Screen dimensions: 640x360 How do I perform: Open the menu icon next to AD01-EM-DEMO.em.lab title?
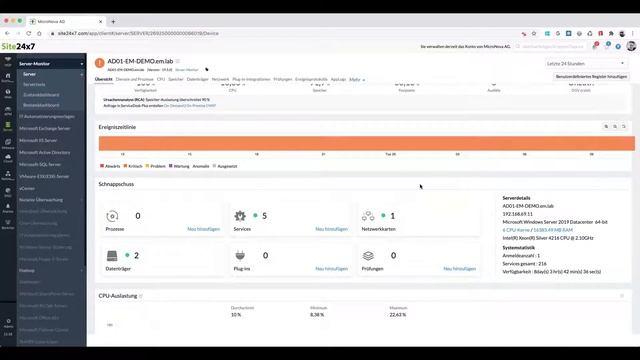(178, 61)
